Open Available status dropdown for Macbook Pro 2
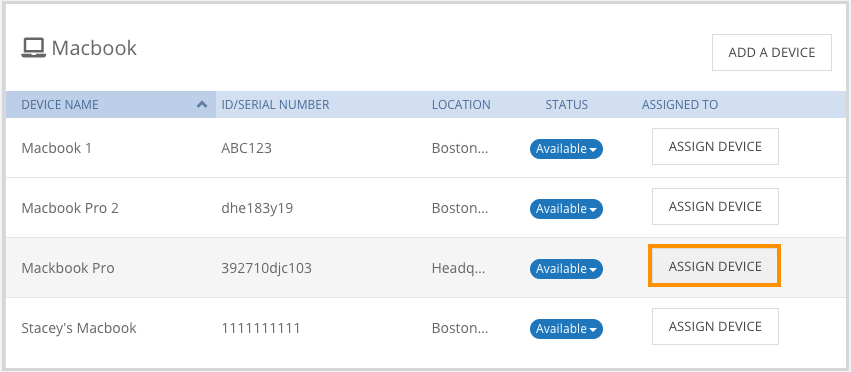 566,209
